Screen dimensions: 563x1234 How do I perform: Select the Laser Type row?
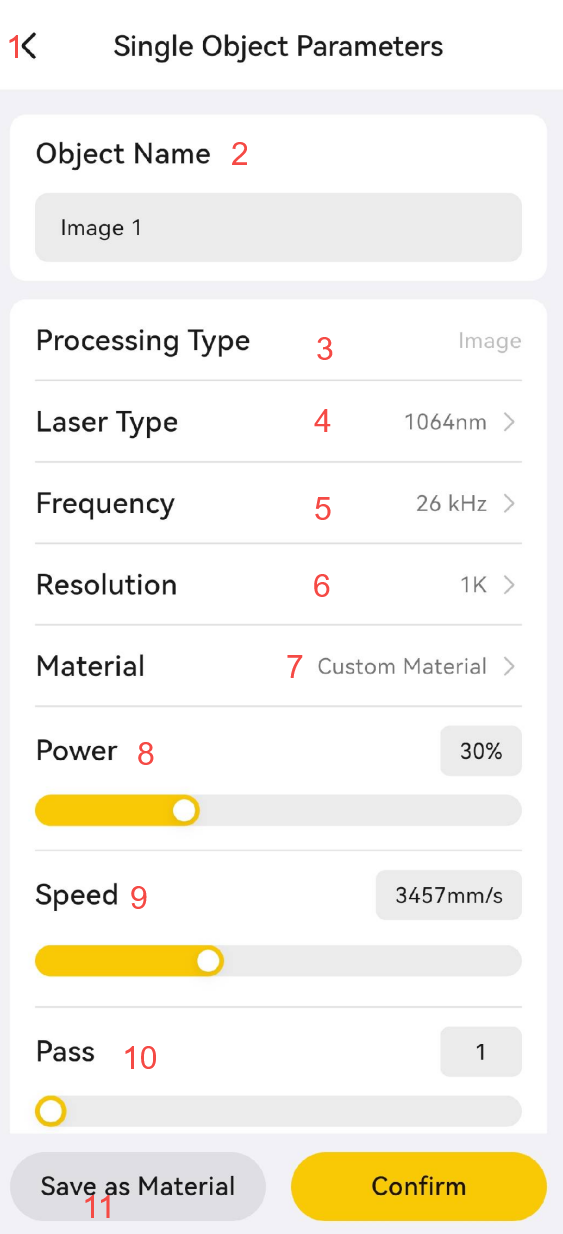pos(278,422)
